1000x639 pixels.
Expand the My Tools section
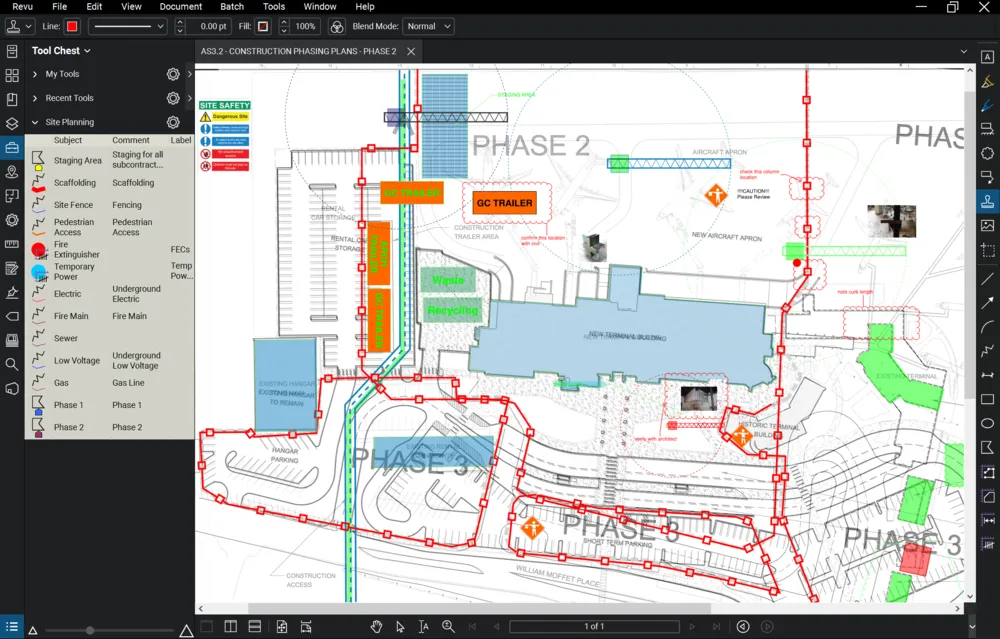(35, 74)
